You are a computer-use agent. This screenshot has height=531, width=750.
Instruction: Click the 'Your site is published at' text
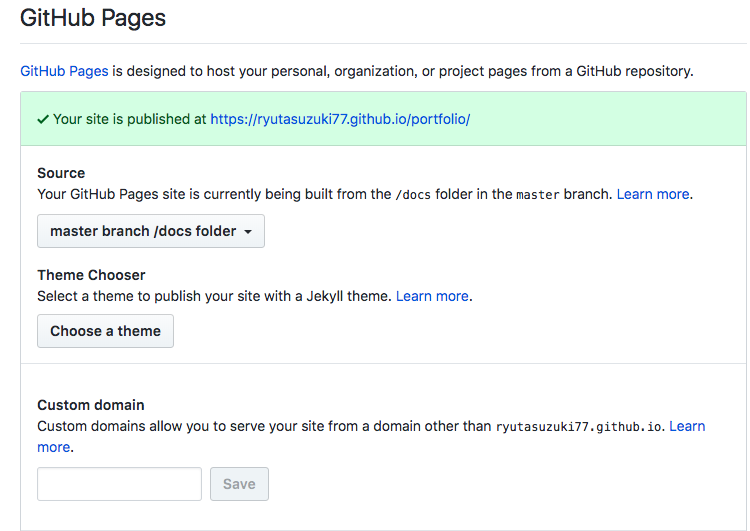point(130,119)
